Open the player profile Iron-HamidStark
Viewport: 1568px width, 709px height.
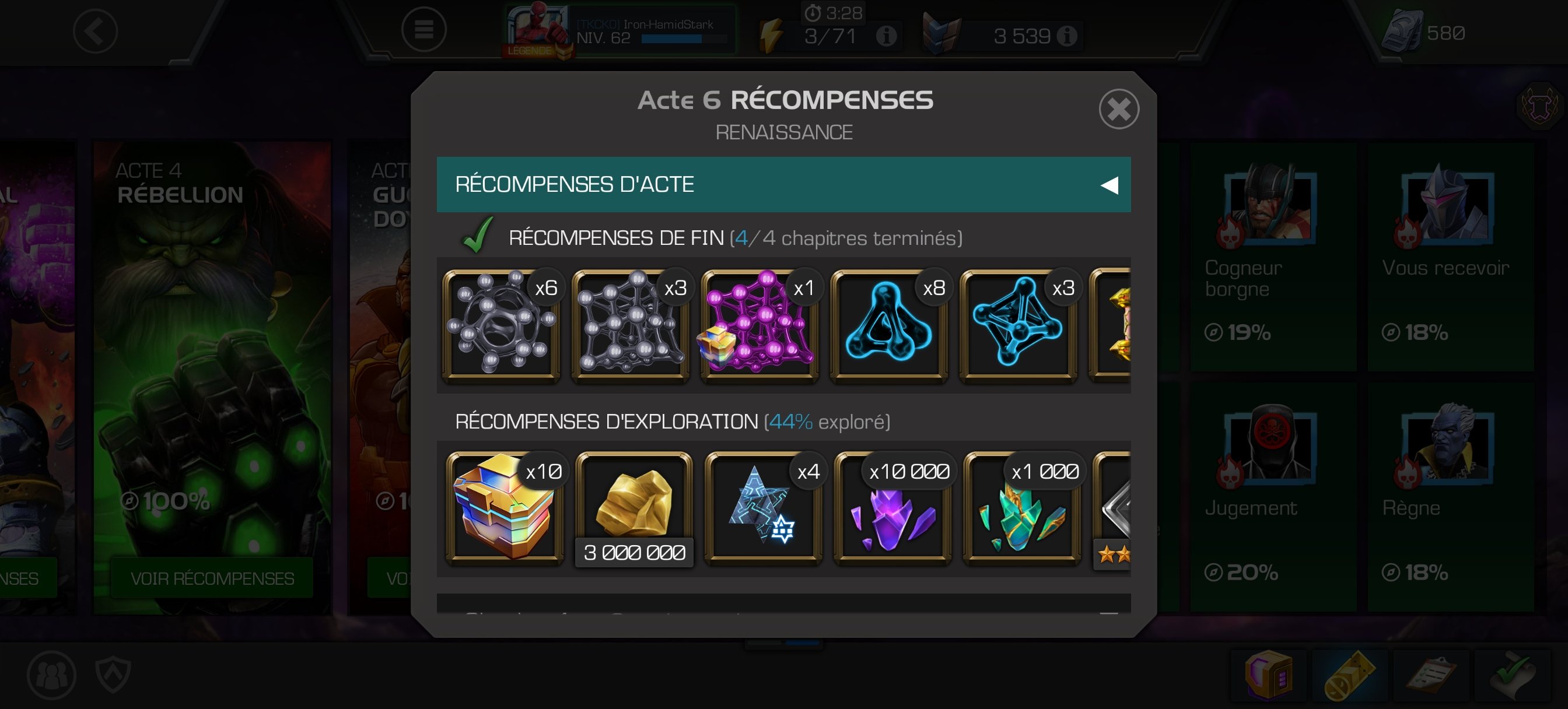click(x=619, y=30)
